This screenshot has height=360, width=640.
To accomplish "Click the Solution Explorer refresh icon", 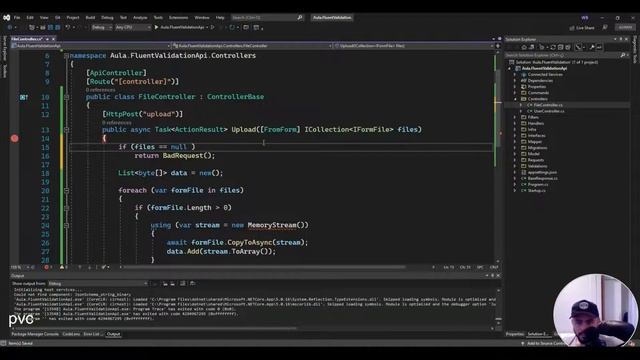I will coord(553,47).
